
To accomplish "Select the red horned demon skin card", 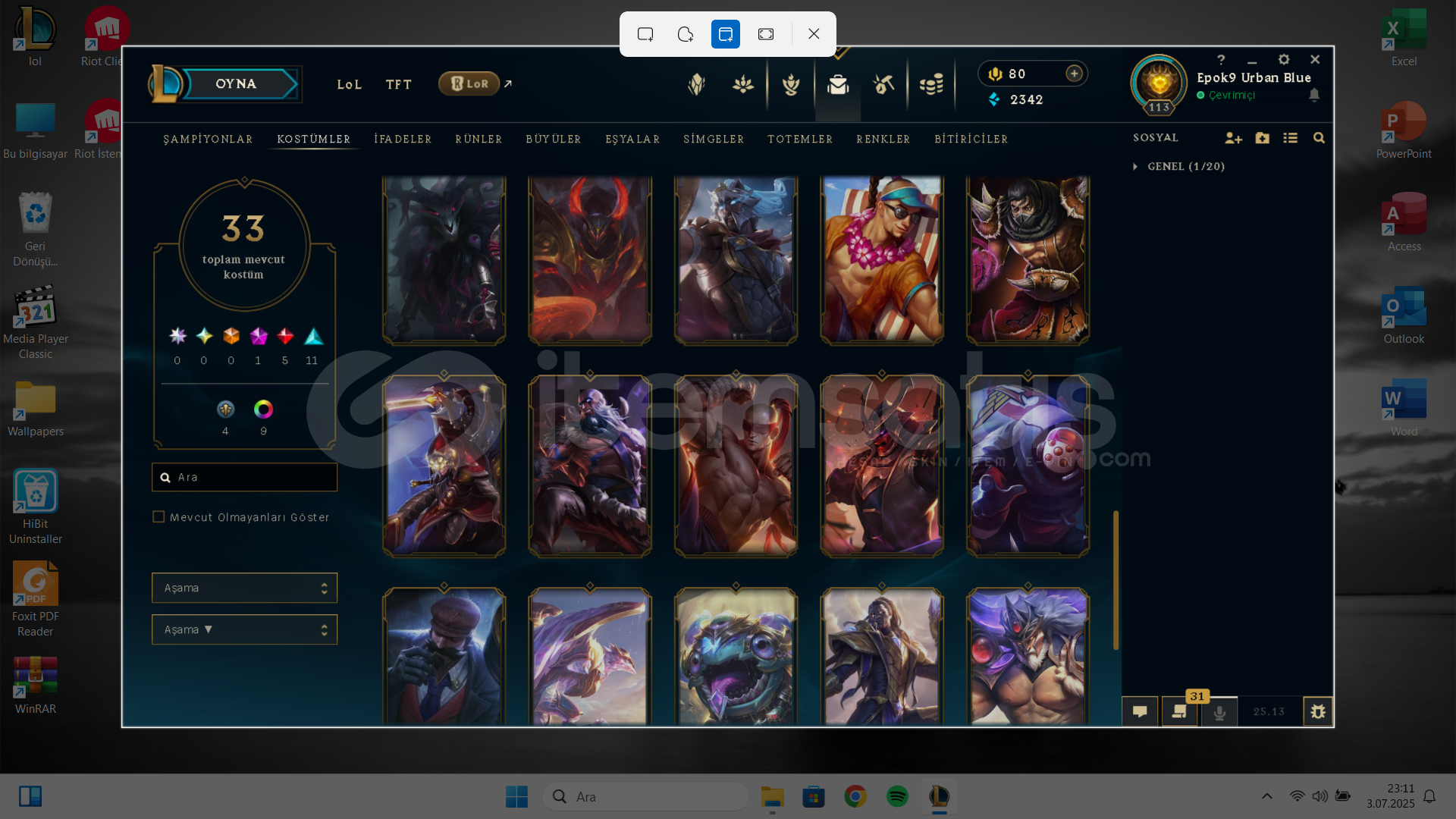I will point(590,259).
